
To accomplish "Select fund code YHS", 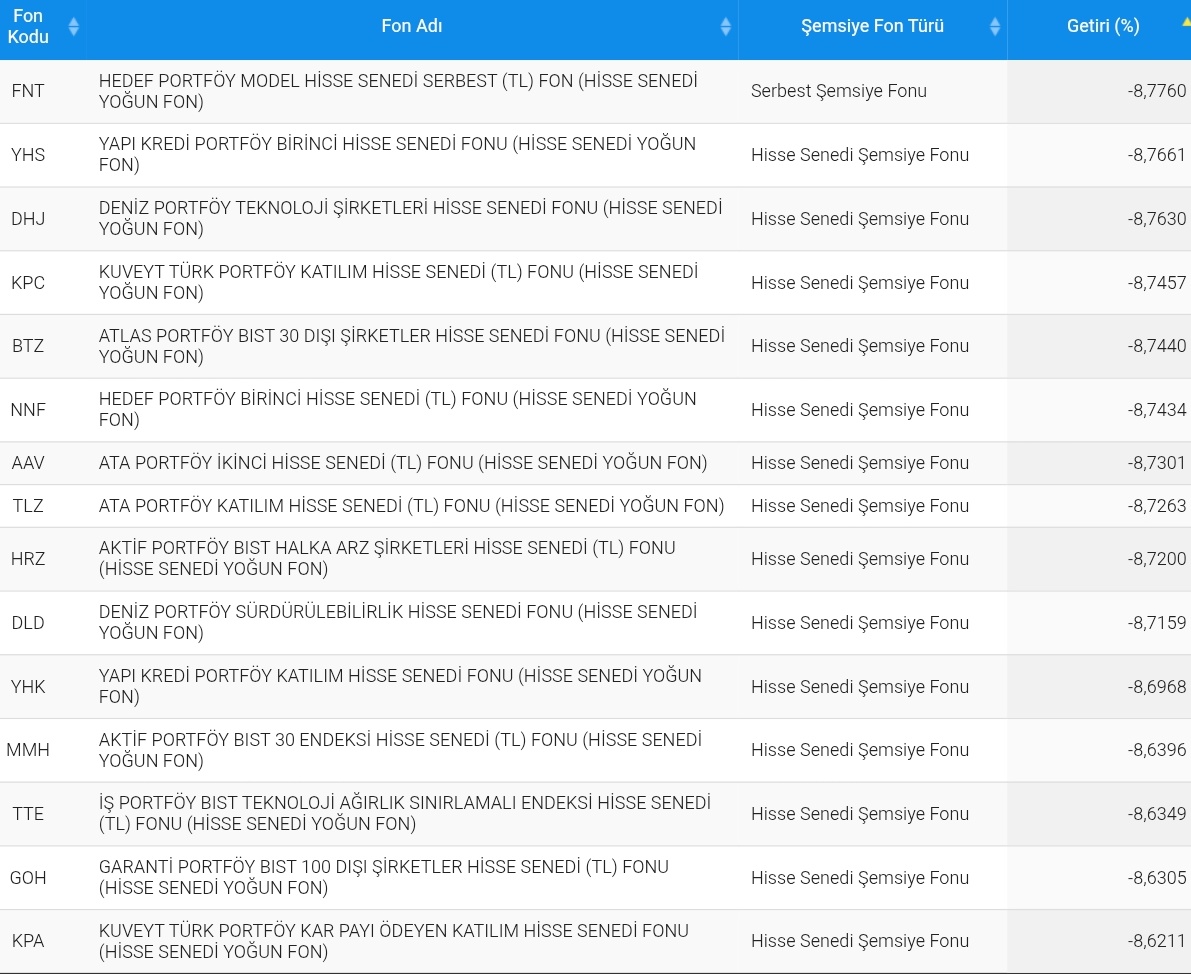I will pyautogui.click(x=28, y=155).
